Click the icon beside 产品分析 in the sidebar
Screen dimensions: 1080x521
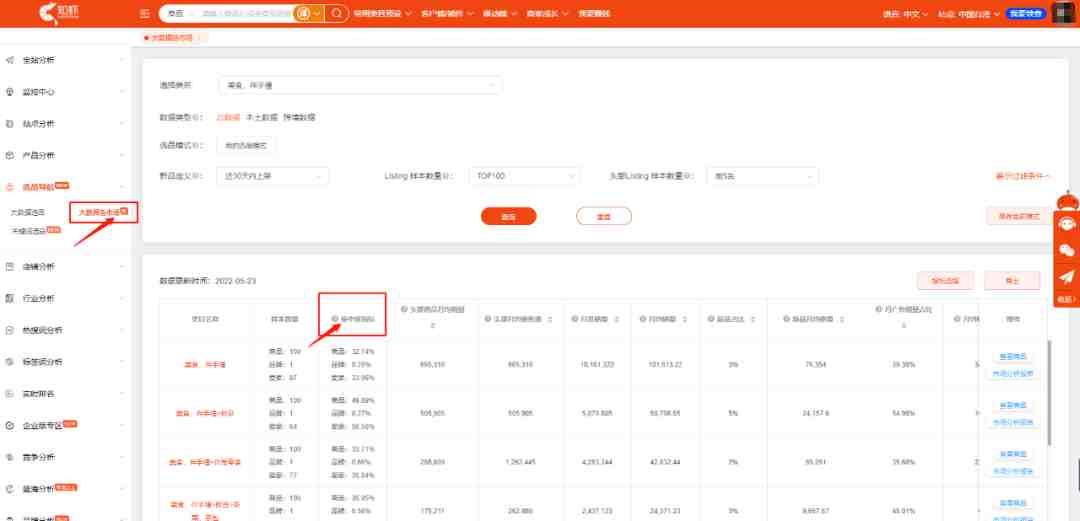10,155
